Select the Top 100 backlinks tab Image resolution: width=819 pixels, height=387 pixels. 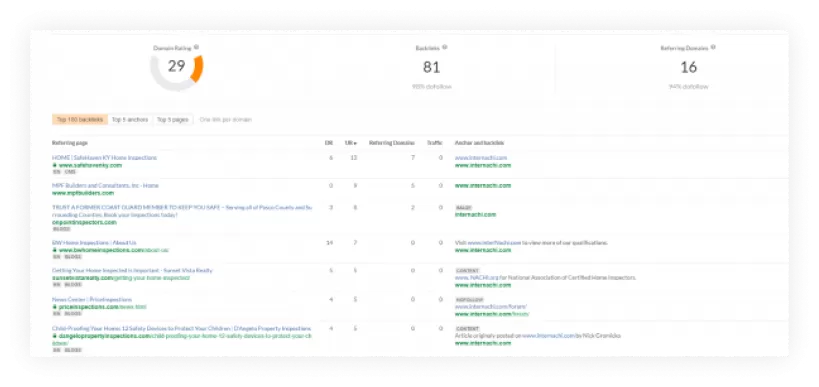(x=80, y=120)
